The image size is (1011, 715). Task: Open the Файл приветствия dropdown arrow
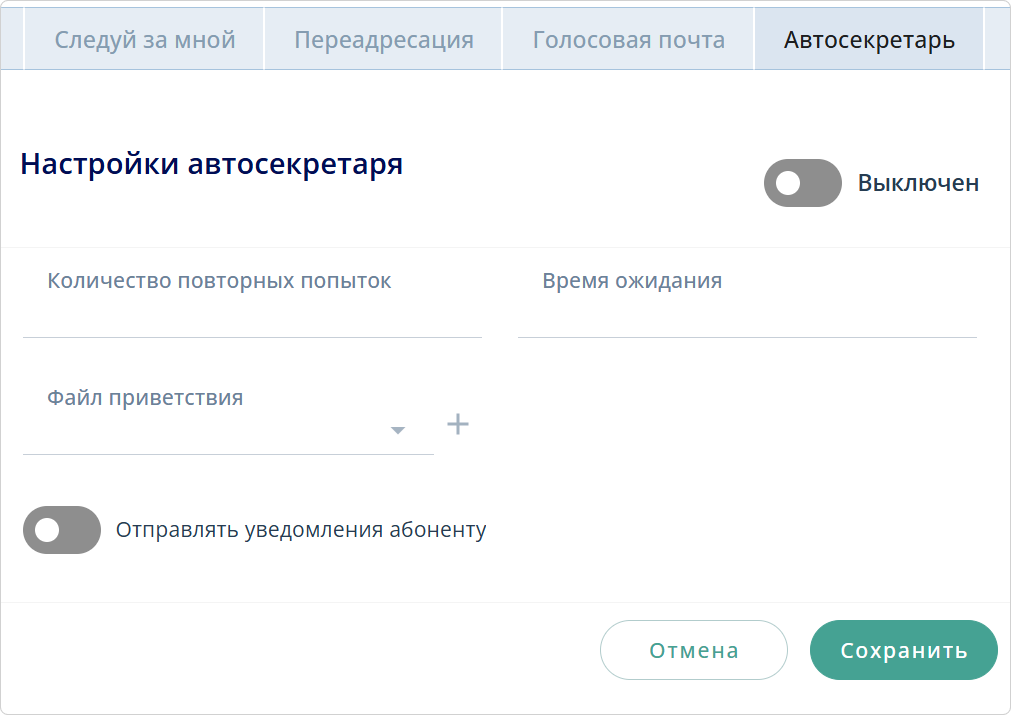pos(398,428)
